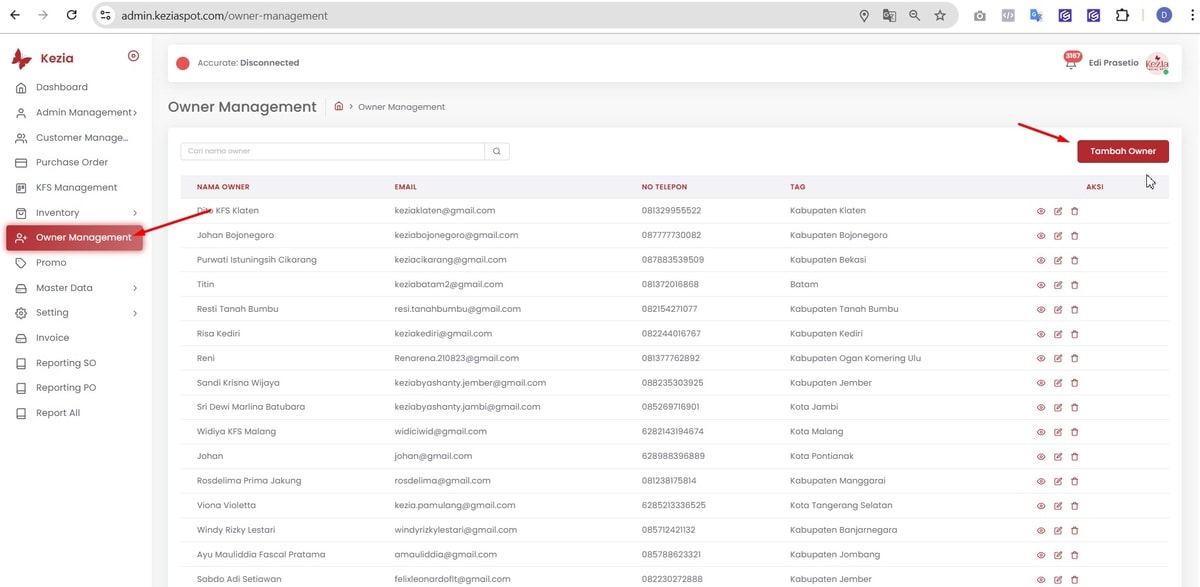Delete owner Johan Bojonegoro via trash icon
Image resolution: width=1200 pixels, height=587 pixels.
[x=1075, y=236]
